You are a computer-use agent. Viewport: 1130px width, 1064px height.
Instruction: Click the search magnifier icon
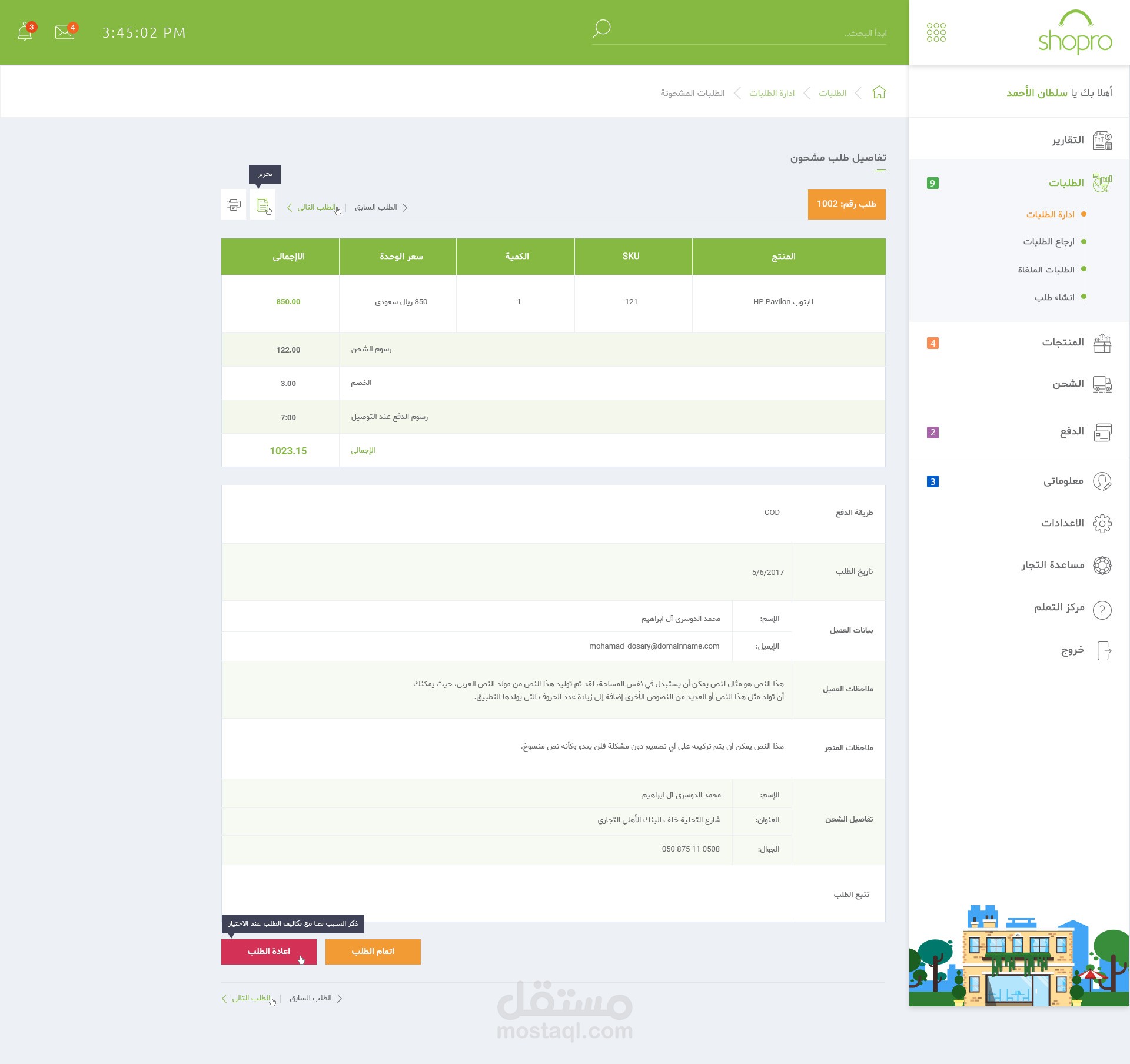point(601,28)
